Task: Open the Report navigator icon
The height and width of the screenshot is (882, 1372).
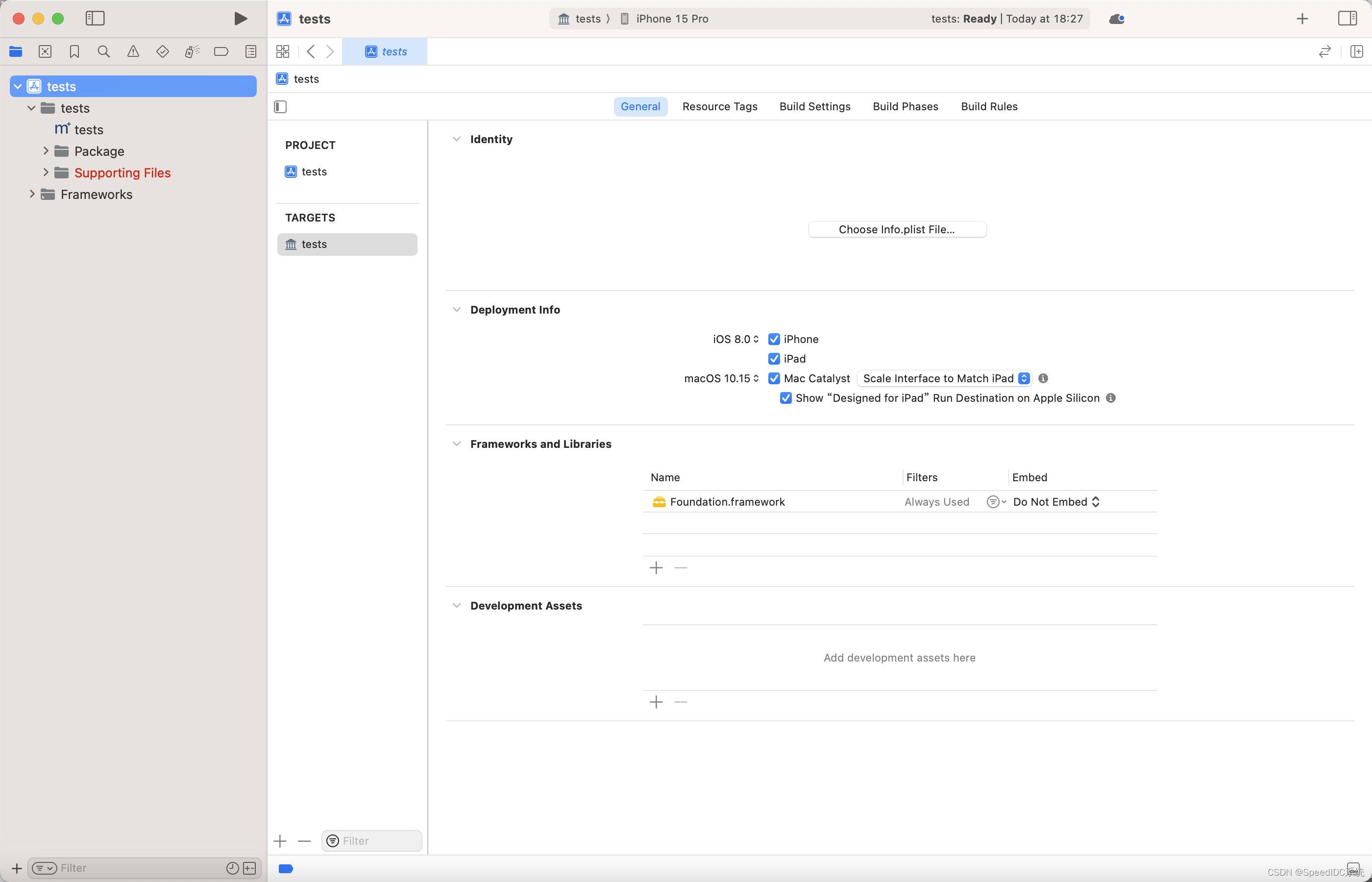Action: [x=251, y=51]
